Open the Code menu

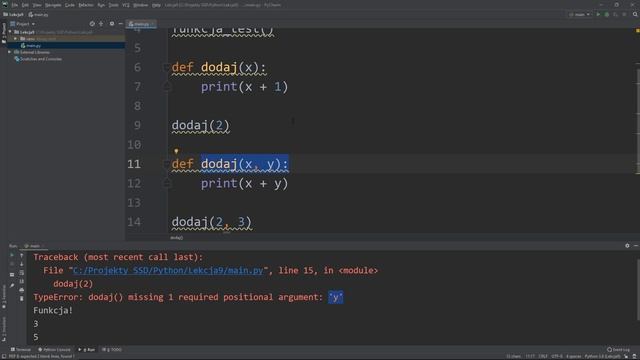(70, 5)
